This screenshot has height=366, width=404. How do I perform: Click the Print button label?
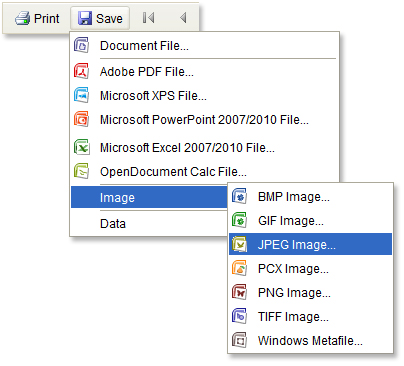point(47,18)
